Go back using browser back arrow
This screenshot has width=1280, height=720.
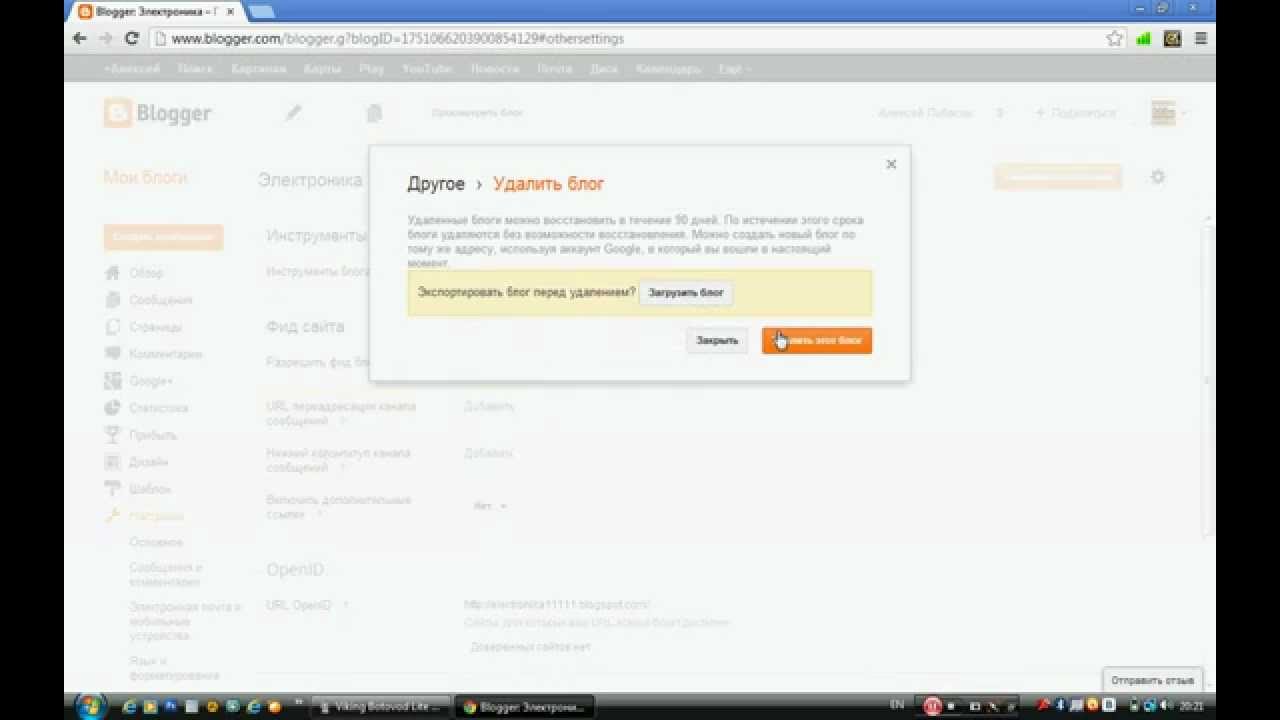80,38
